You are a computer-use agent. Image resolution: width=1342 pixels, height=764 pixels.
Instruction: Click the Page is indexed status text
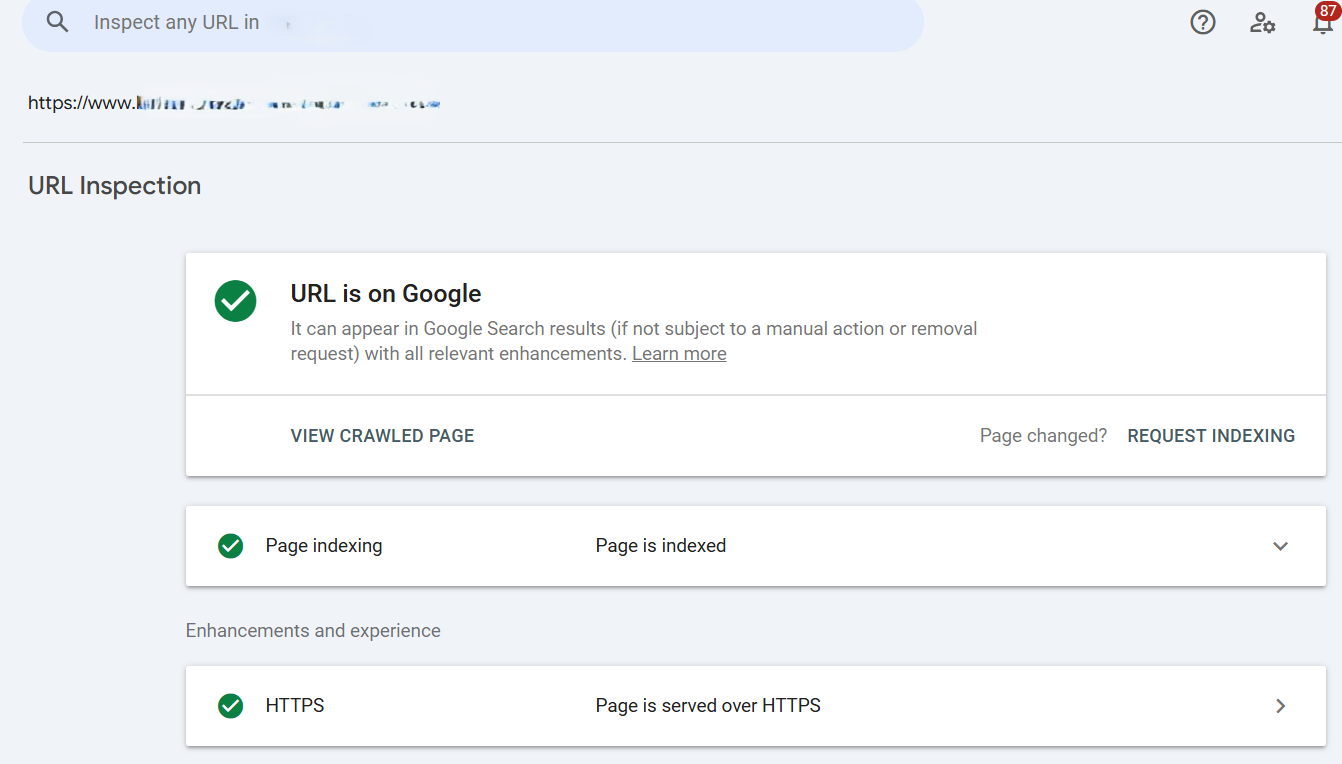[x=660, y=545]
